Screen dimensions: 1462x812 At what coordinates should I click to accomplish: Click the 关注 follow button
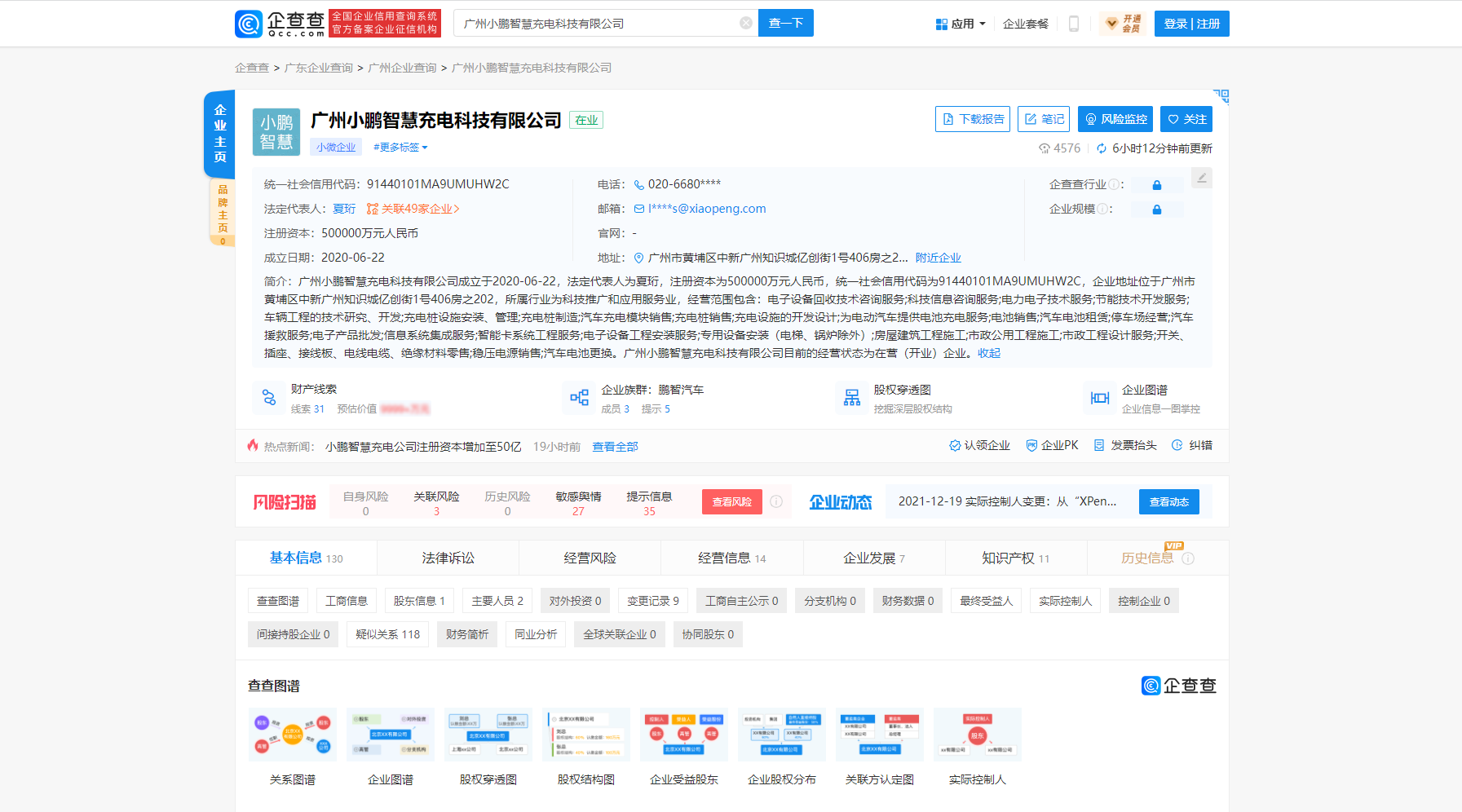(x=1186, y=119)
